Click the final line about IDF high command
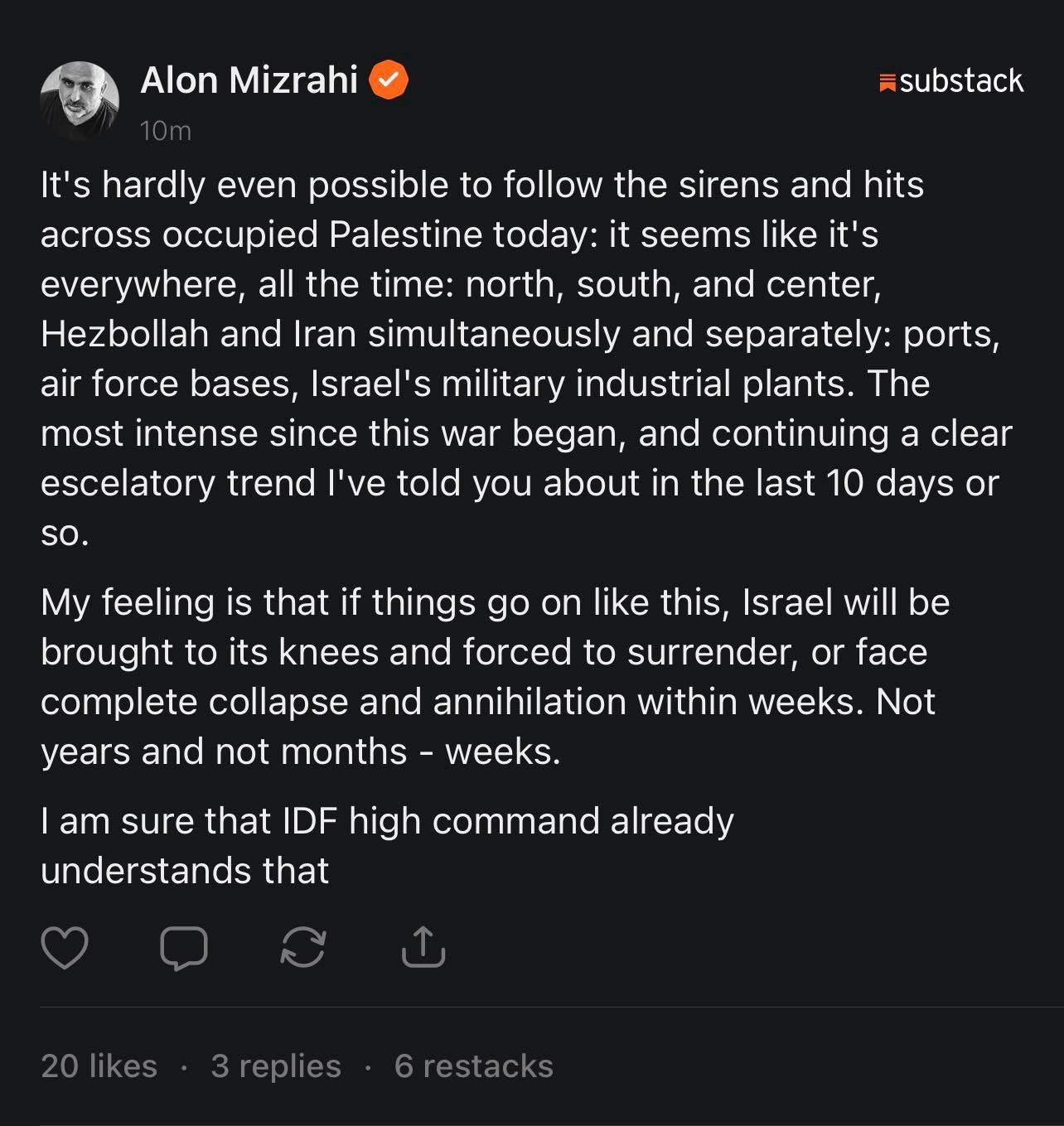Viewport: 1064px width, 1126px height. point(387,845)
